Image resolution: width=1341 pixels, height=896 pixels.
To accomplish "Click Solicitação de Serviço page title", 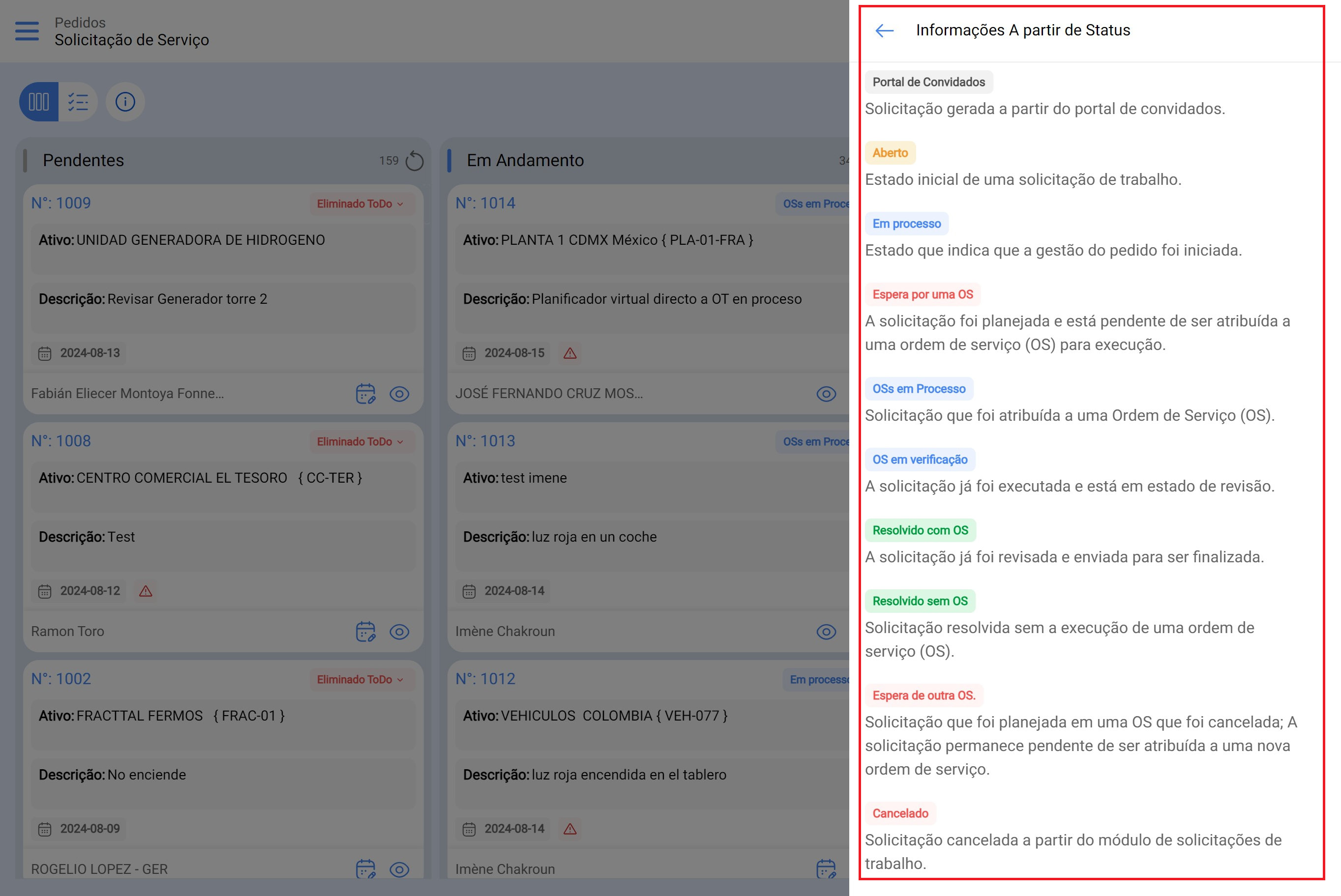I will [132, 40].
